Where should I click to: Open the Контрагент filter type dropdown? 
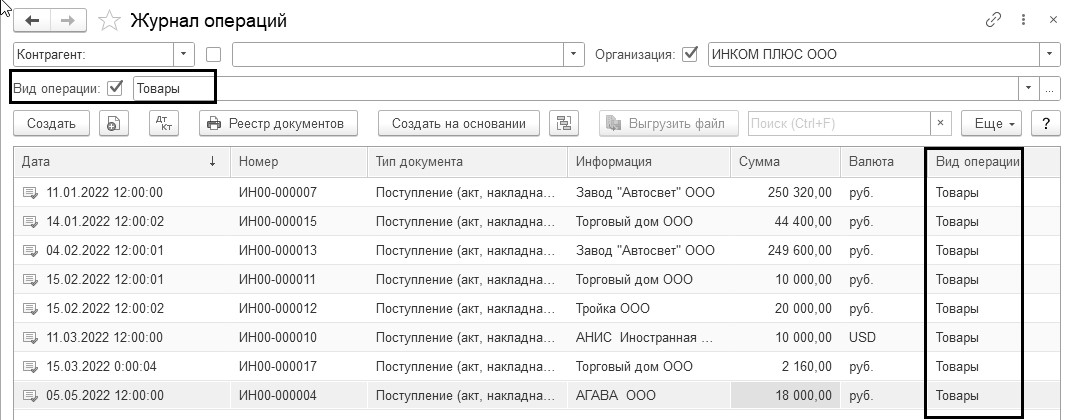click(x=184, y=54)
